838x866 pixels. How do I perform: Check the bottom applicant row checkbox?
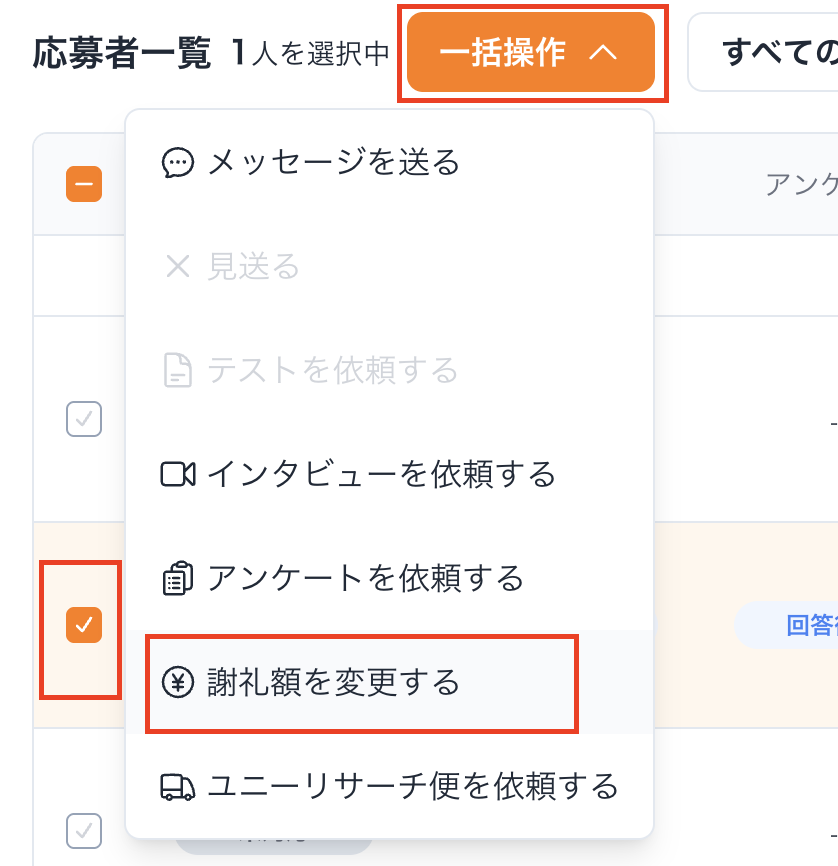(x=84, y=829)
